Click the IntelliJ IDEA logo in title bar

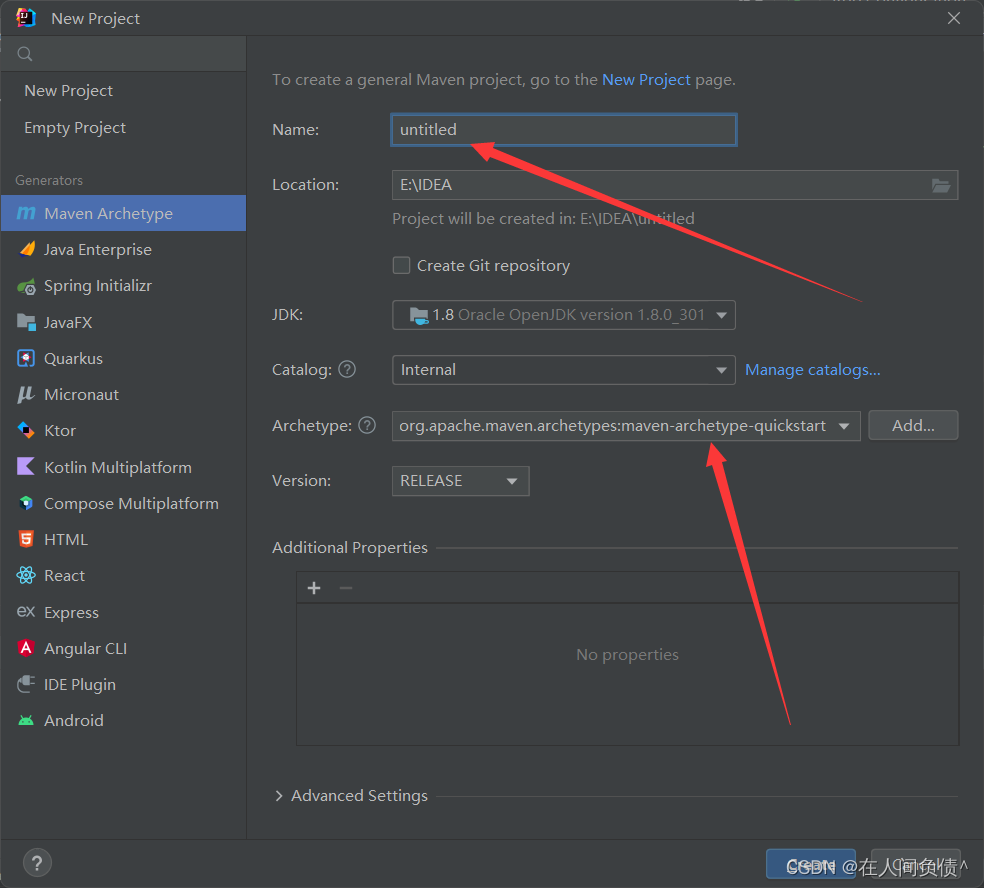point(26,18)
